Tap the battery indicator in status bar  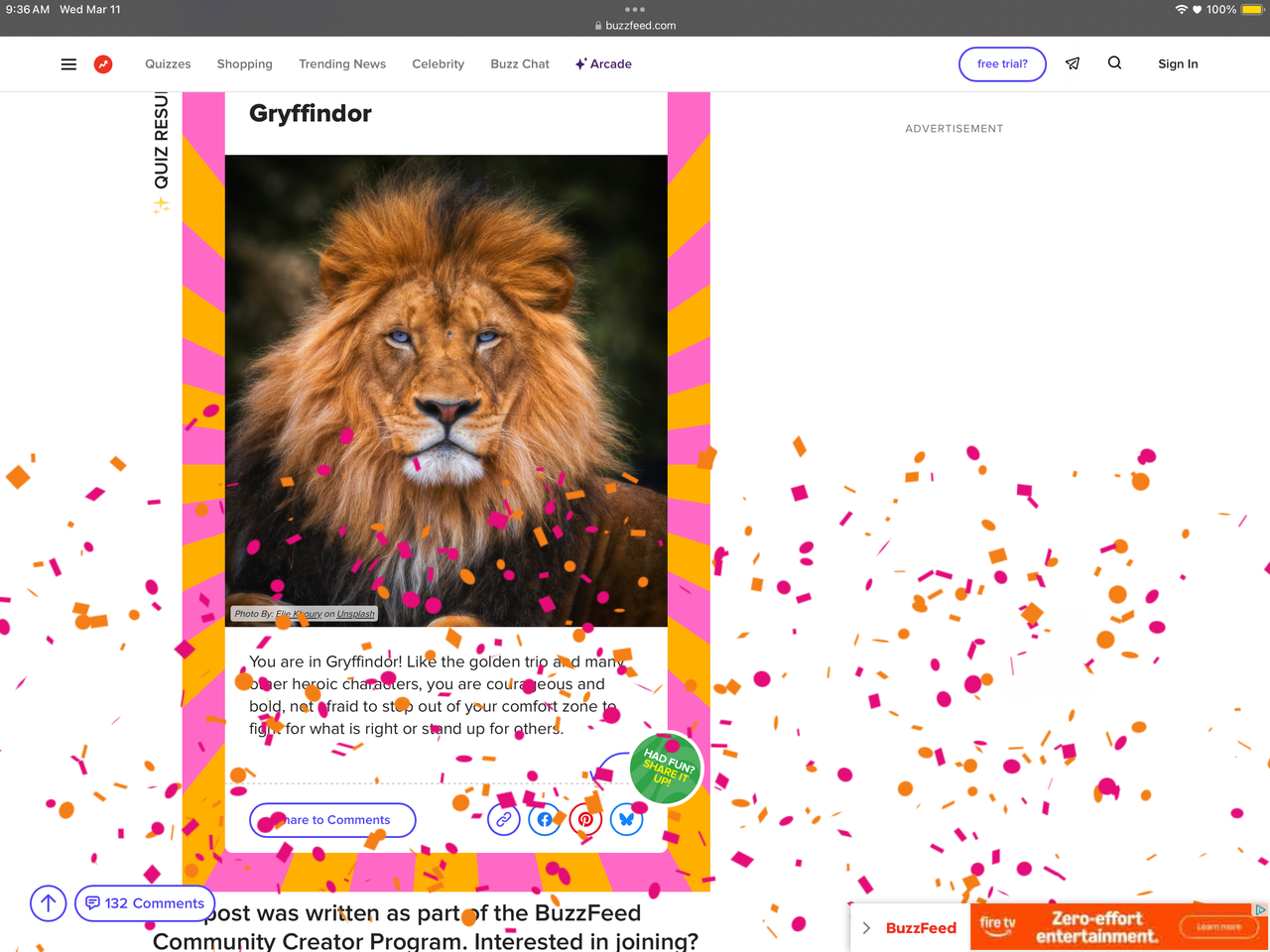[x=1252, y=9]
